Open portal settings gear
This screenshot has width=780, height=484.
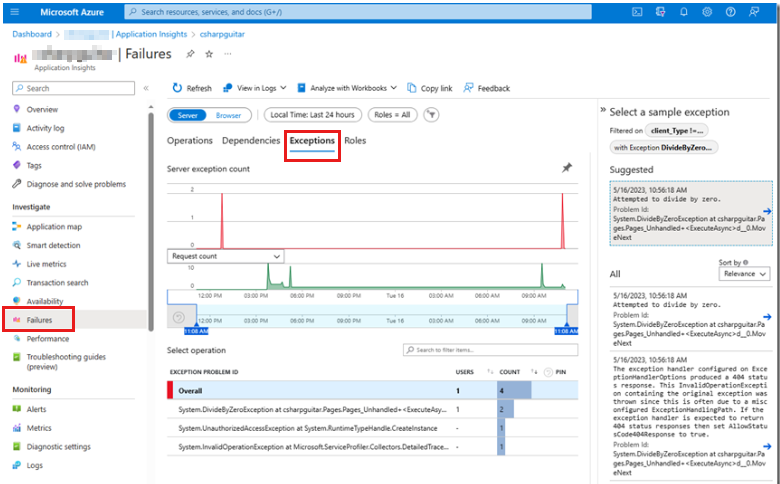pos(707,12)
